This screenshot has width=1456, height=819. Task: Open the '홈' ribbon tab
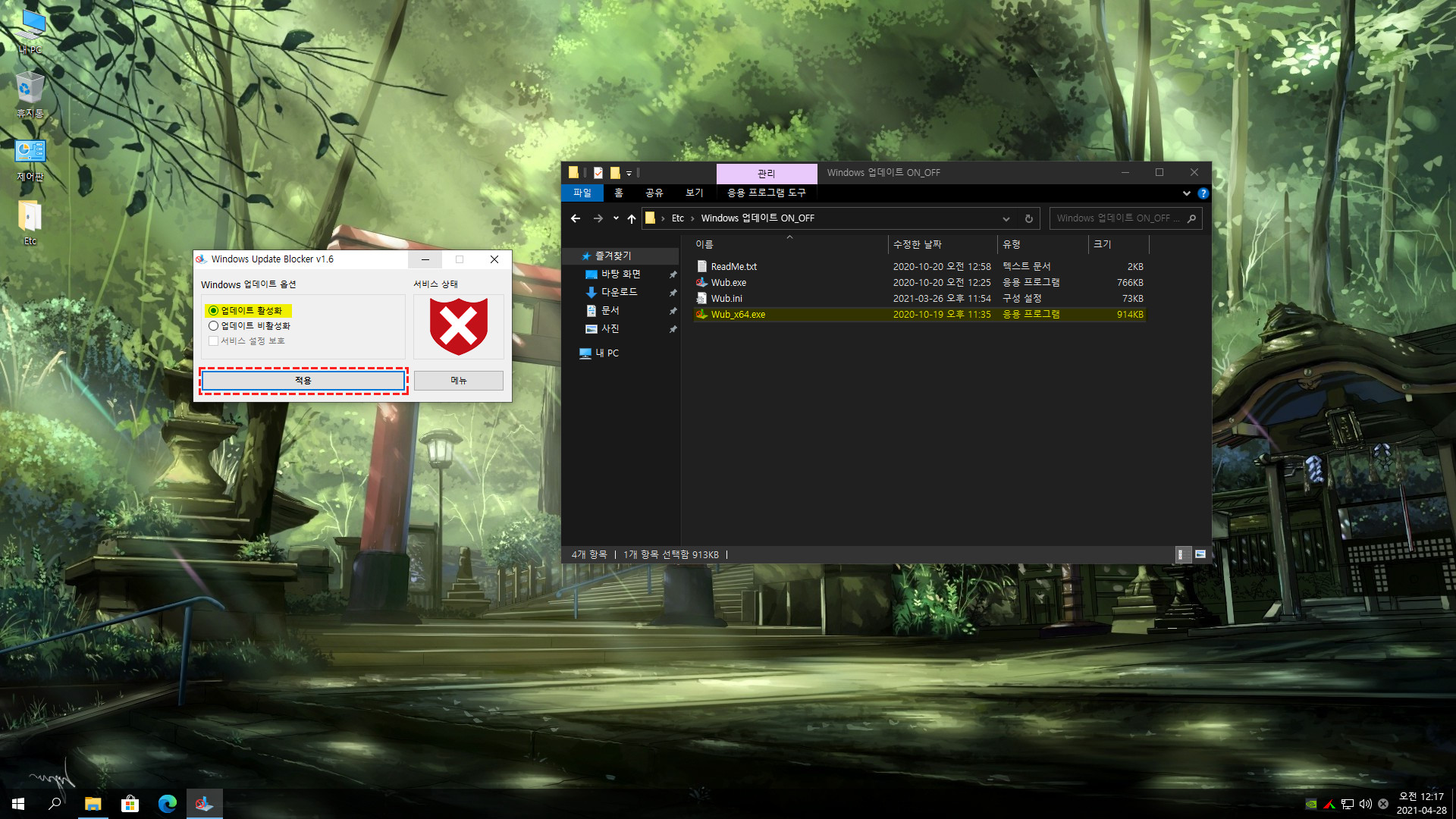click(619, 193)
